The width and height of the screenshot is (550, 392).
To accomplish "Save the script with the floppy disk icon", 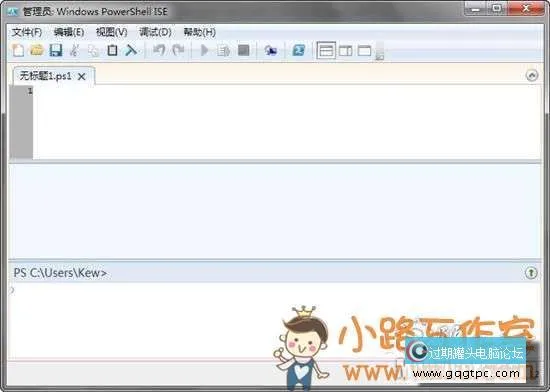I will (x=55, y=50).
